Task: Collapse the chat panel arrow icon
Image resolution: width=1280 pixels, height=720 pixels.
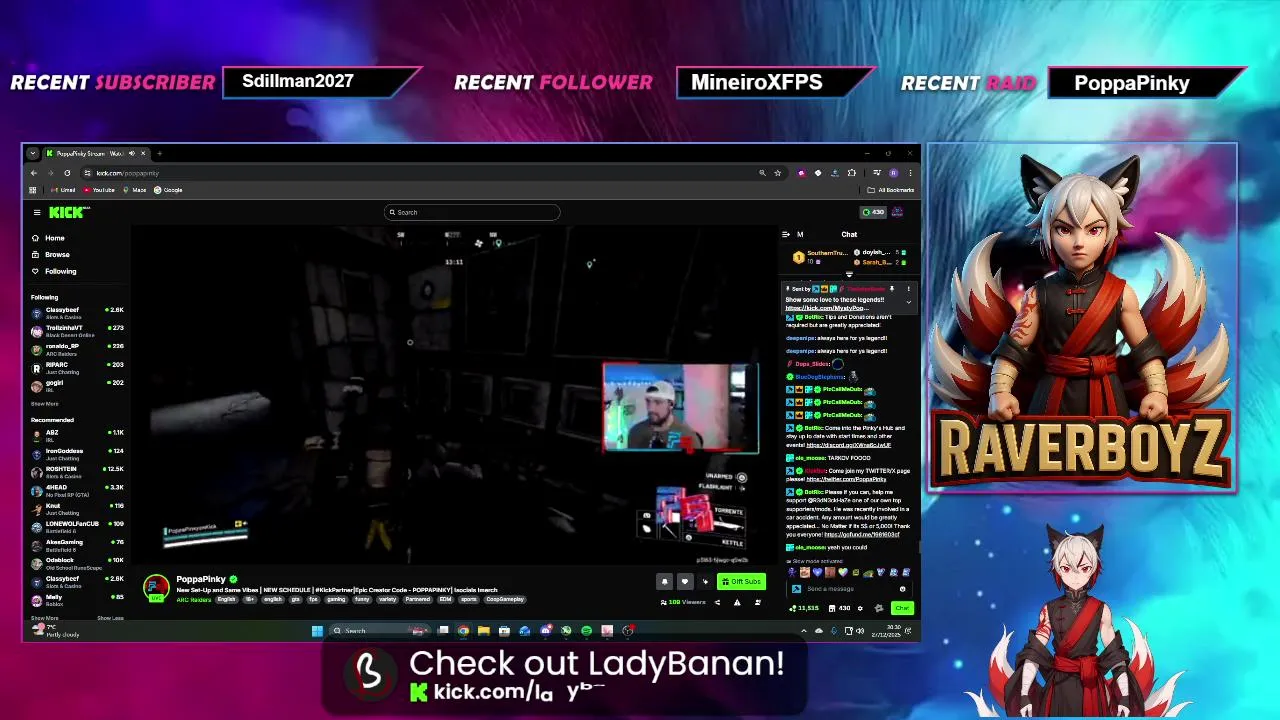Action: [x=785, y=234]
